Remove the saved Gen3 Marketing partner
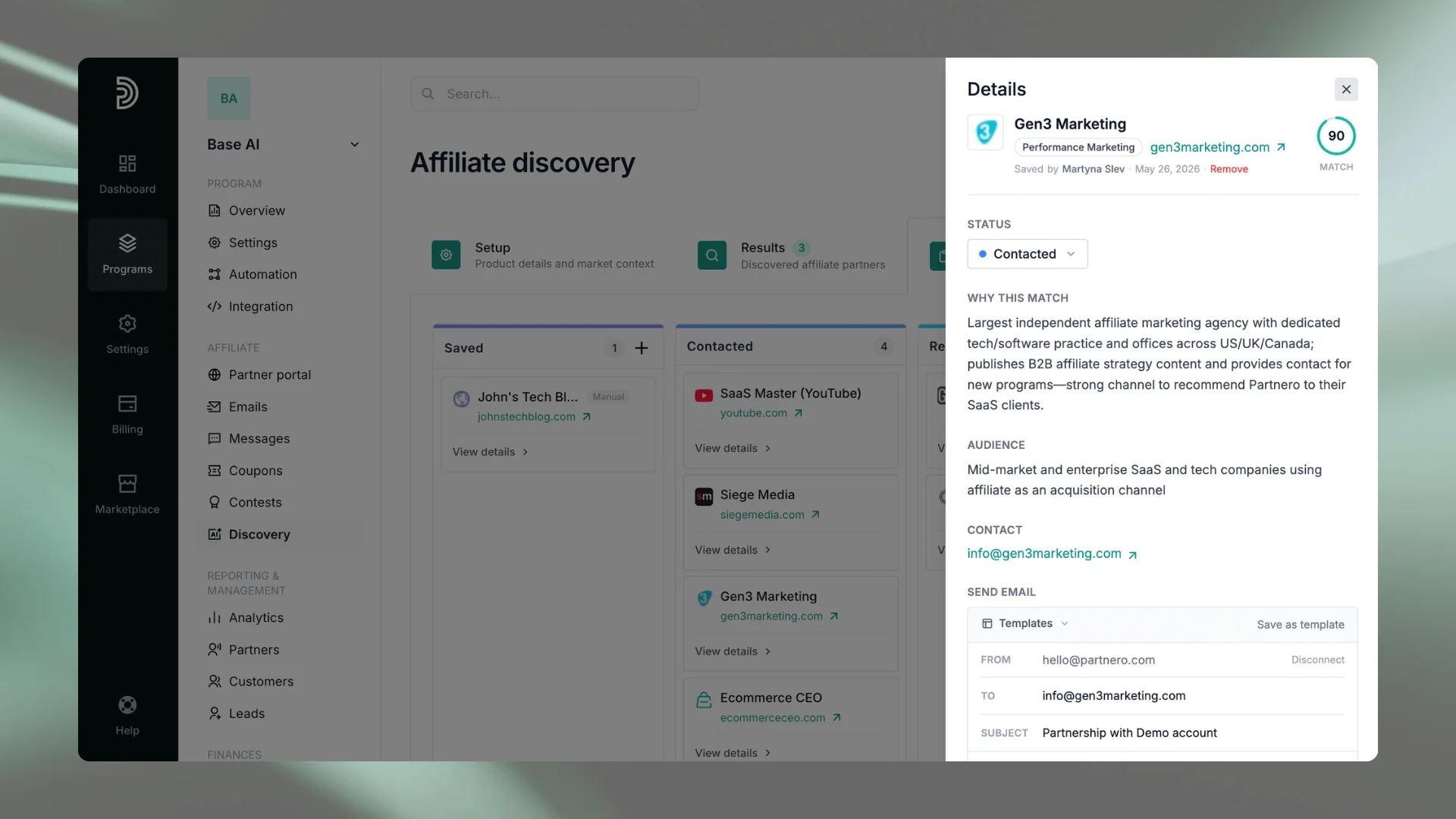This screenshot has width=1456, height=819. tap(1228, 169)
